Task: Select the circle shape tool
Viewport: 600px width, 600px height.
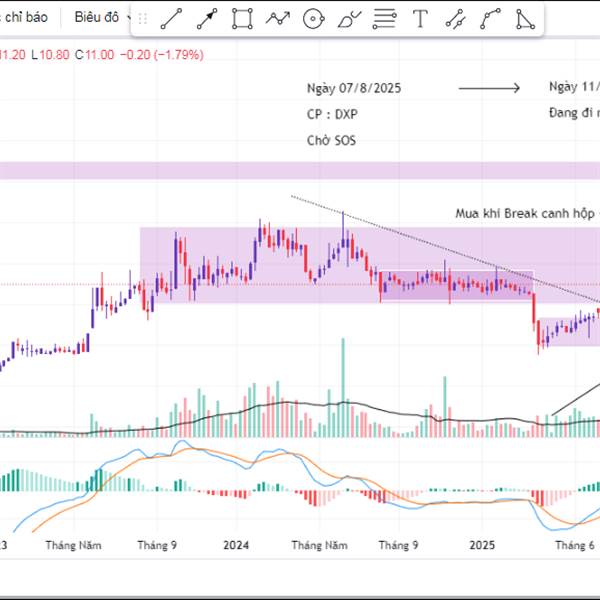Action: click(x=313, y=18)
